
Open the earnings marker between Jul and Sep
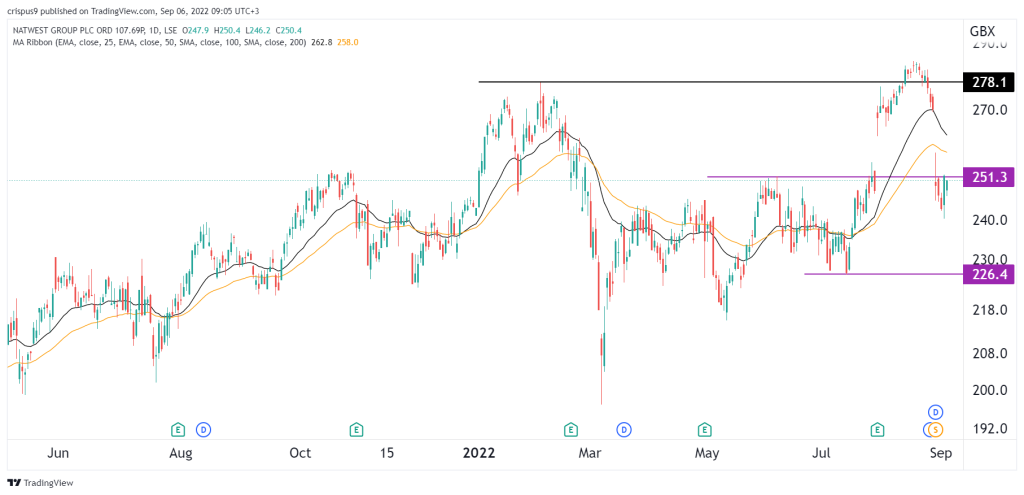click(878, 429)
